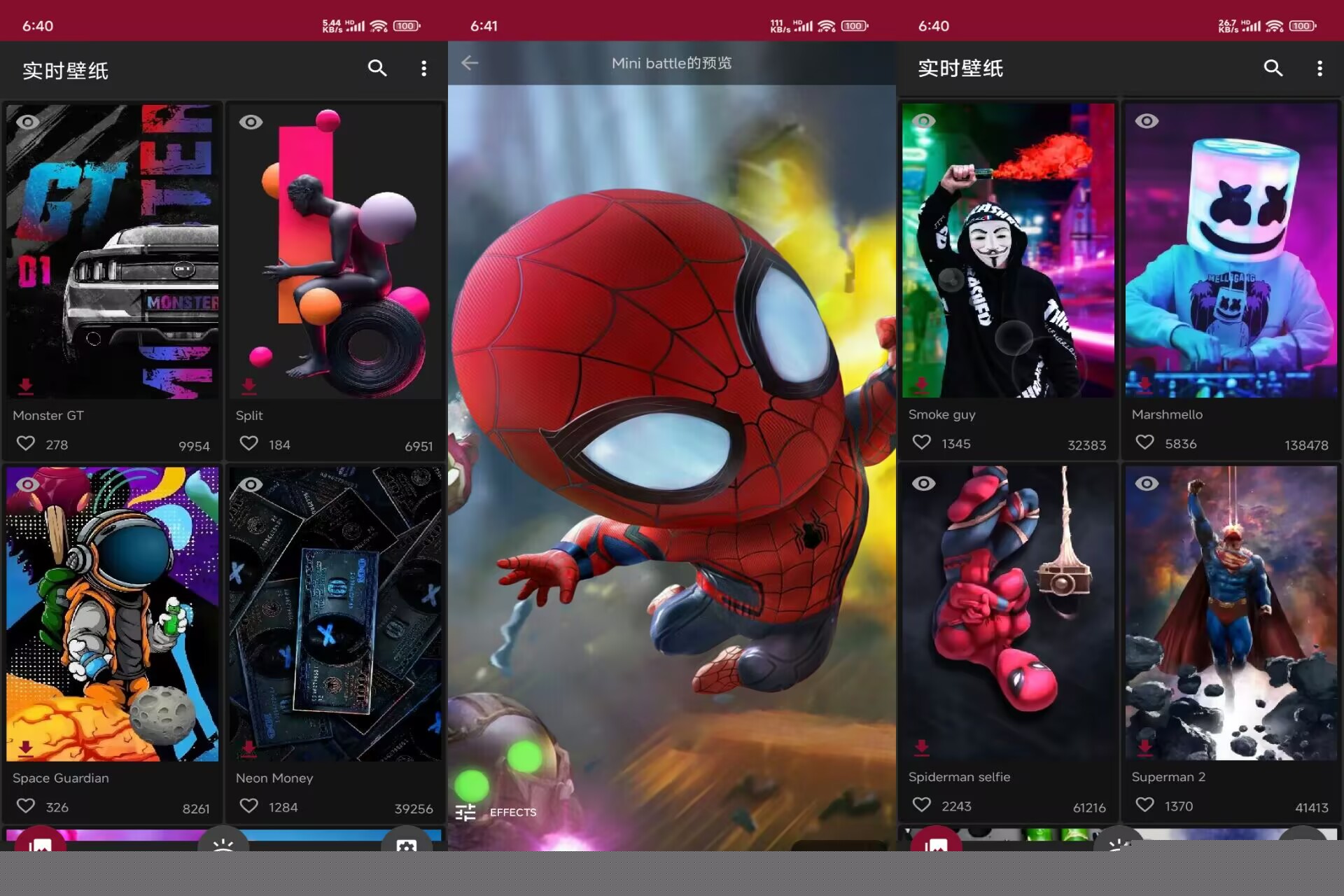1344x896 pixels.
Task: Like the Spiderman selfie wallpaper
Action: tap(922, 805)
